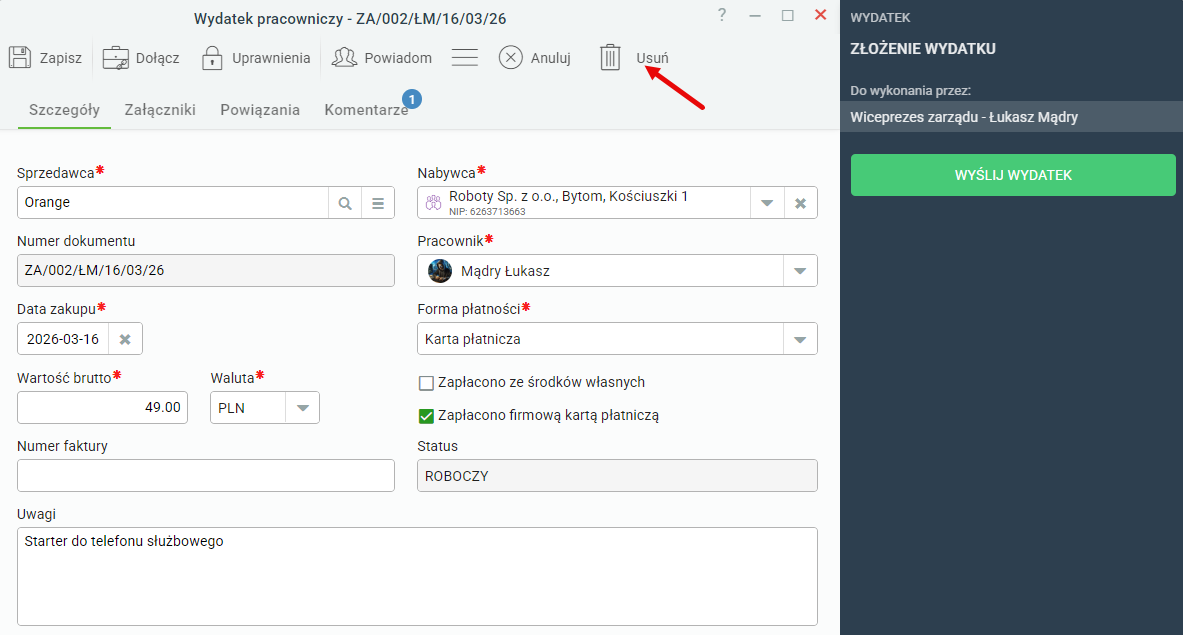Search for a seller with the magnifier icon

(x=345, y=203)
